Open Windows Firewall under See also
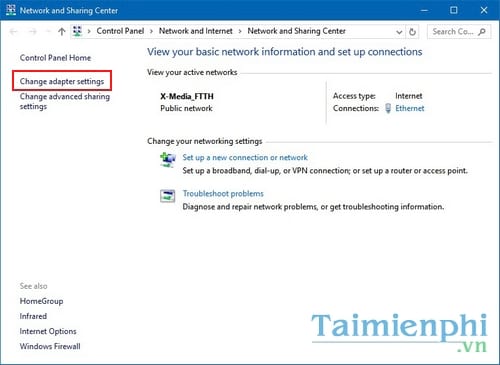The image size is (500, 365). point(50,346)
